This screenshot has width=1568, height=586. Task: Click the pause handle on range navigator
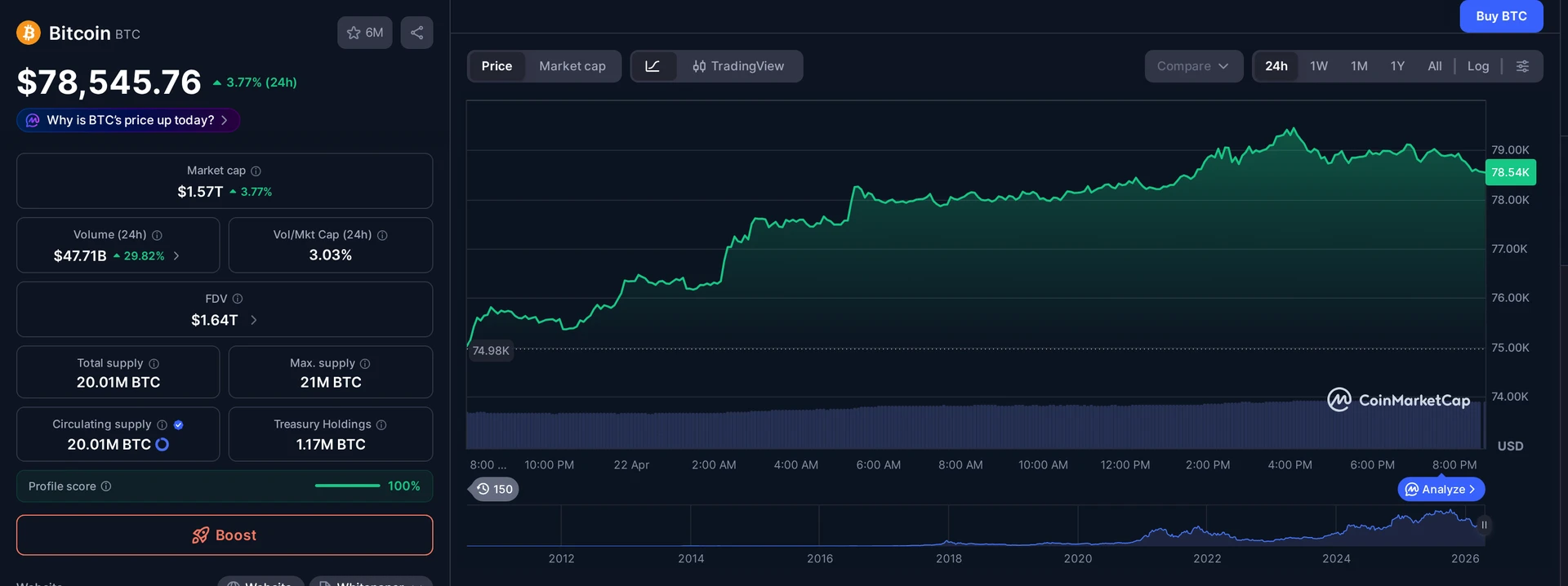click(x=1484, y=525)
